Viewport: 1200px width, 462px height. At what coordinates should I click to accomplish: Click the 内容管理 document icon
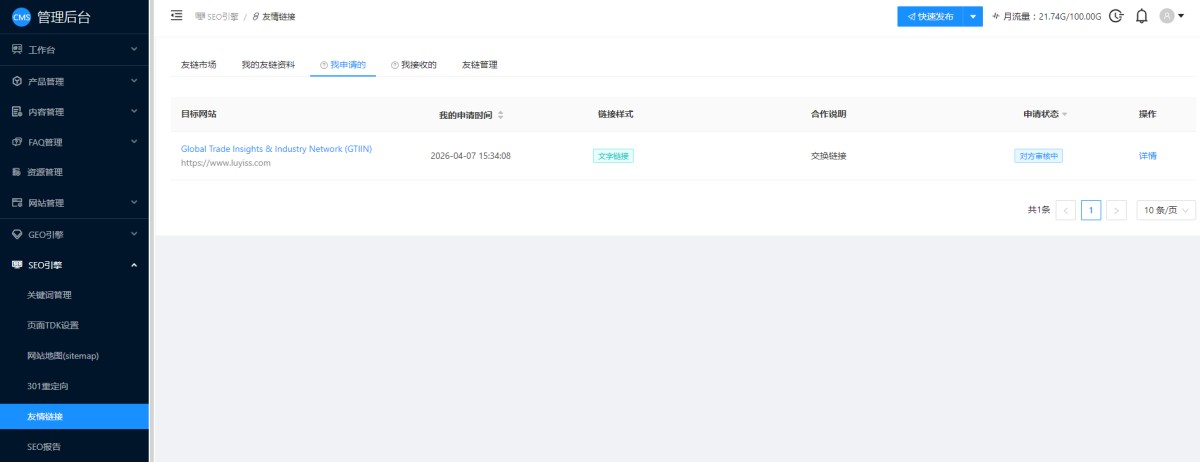17,111
